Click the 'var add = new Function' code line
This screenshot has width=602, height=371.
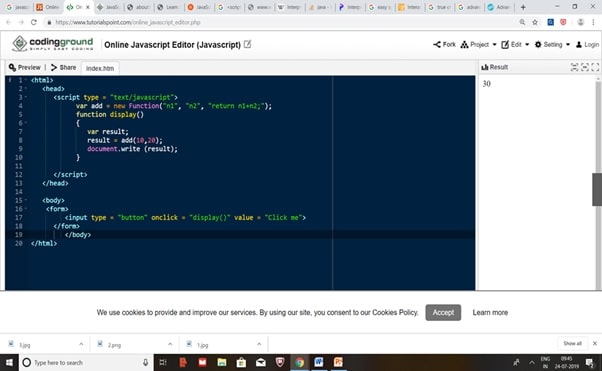[x=174, y=106]
